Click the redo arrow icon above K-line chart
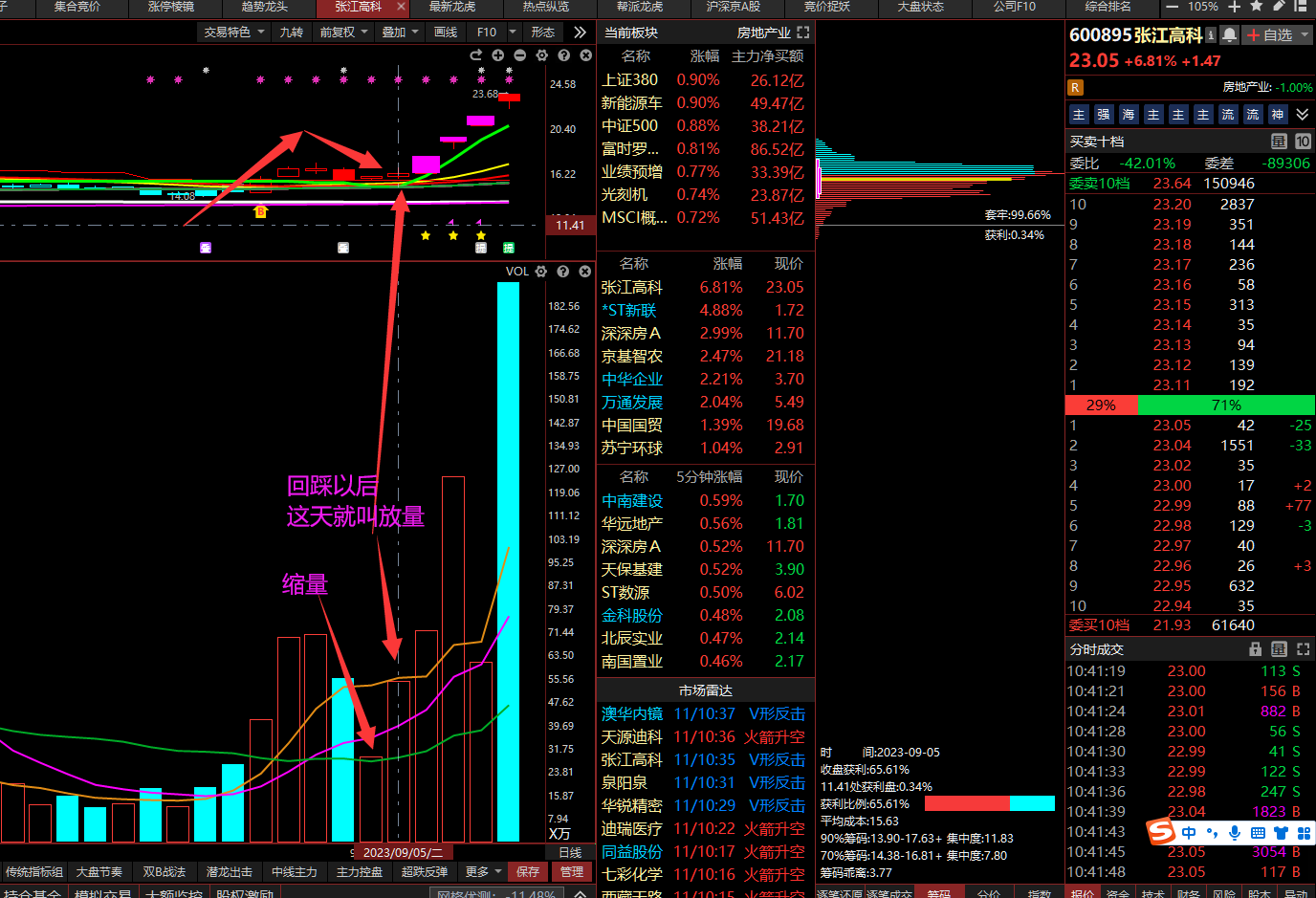Screen dimensions: 1316x898 (x=476, y=55)
